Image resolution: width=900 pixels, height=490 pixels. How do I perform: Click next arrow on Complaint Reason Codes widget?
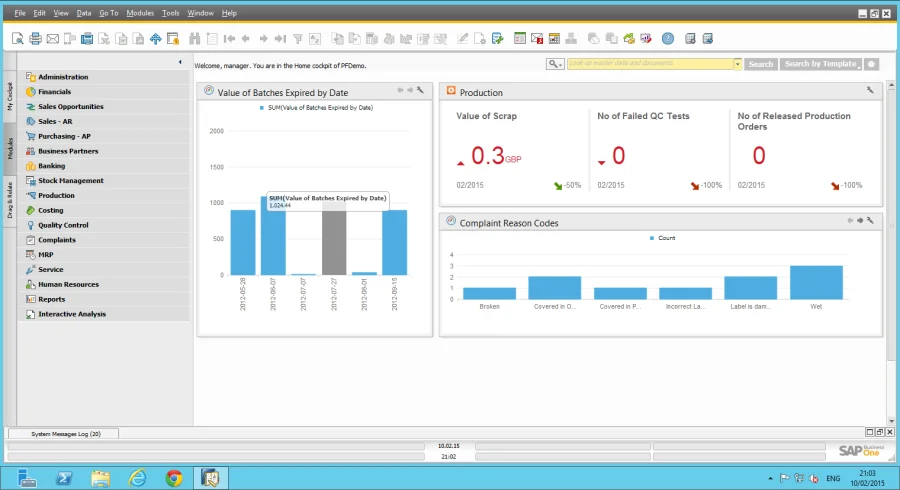[860, 220]
